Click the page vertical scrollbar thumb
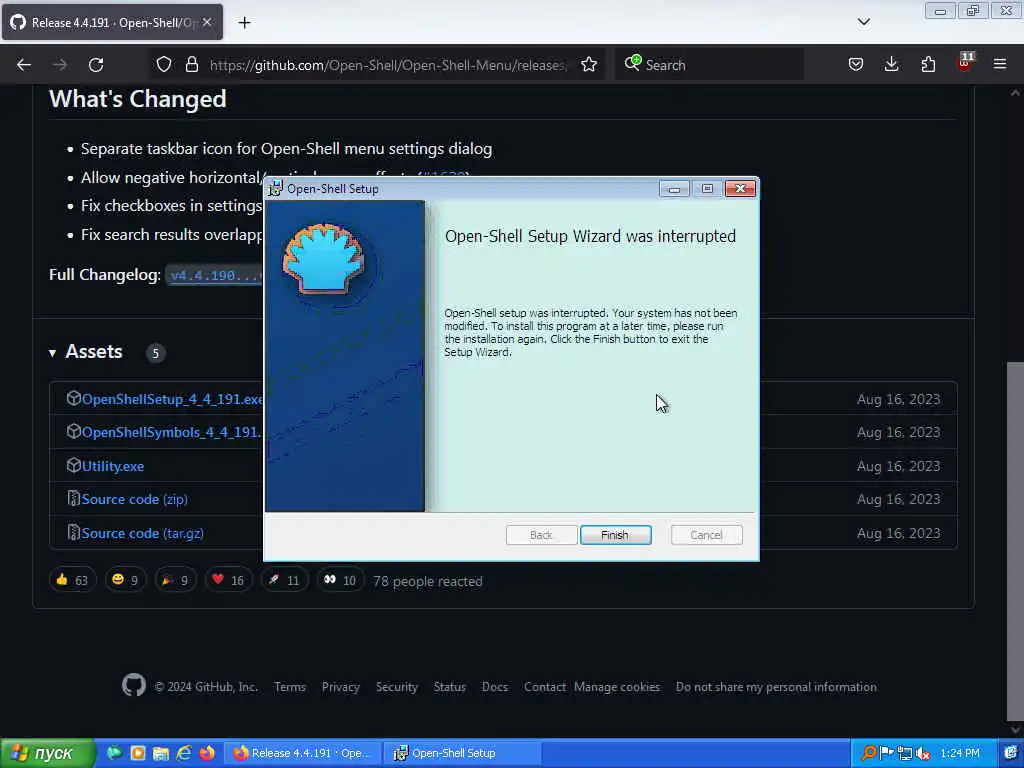The width and height of the screenshot is (1024, 768). 1015,540
